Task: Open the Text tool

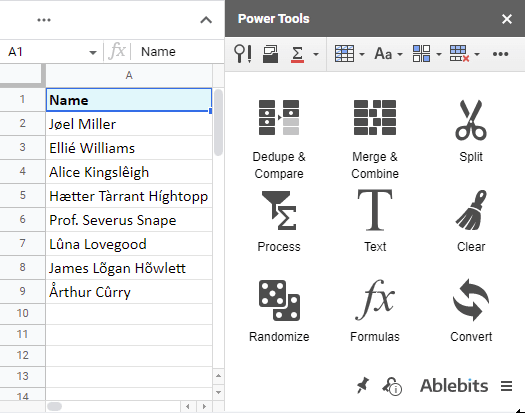Action: (375, 221)
